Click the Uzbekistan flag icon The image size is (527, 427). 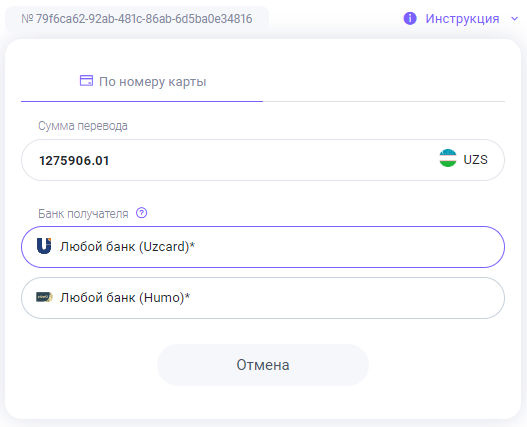(448, 158)
